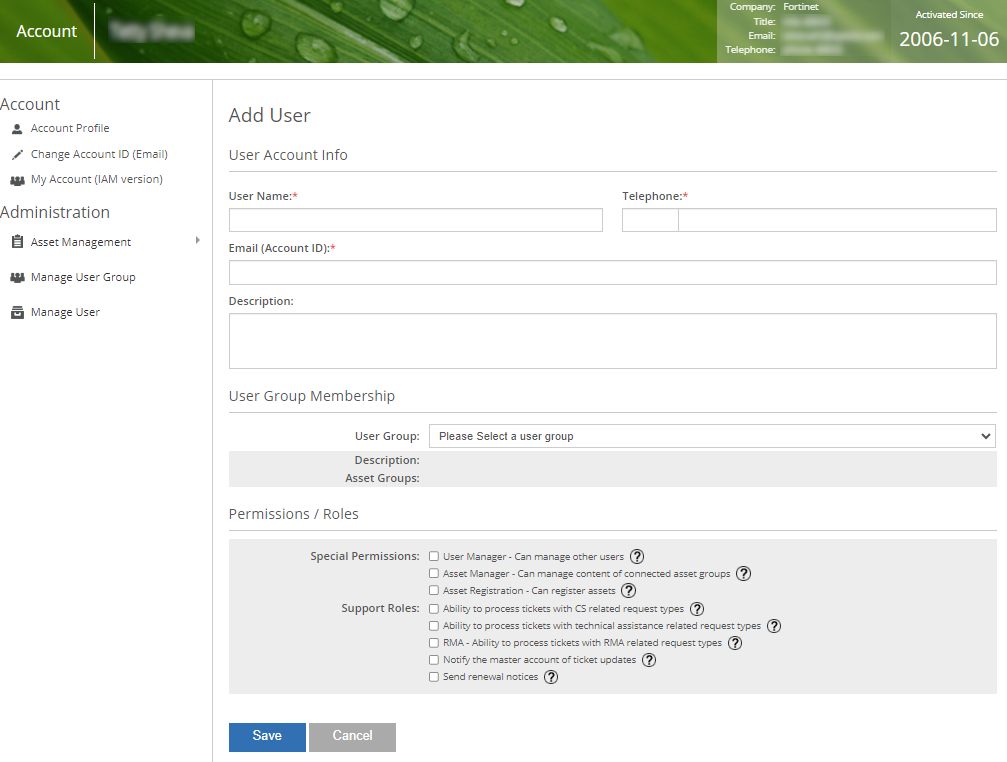
Task: Click inside the User Name field
Action: 415,220
